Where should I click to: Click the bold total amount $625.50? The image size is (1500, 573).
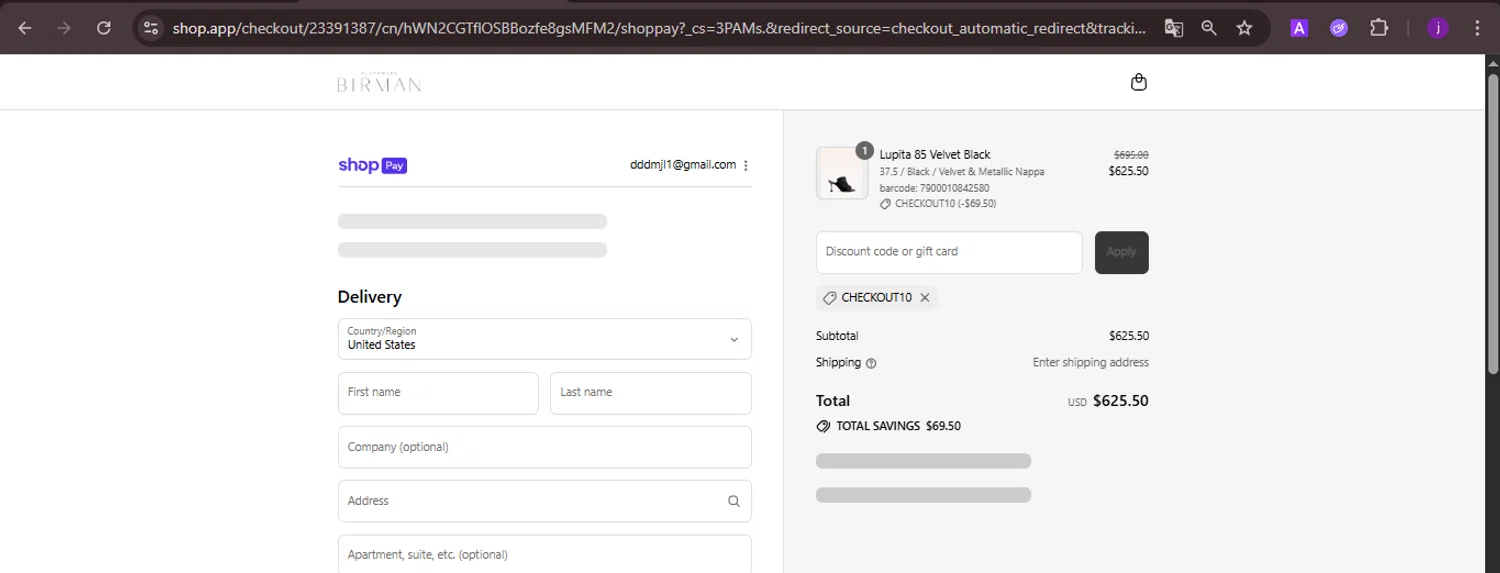pos(1121,401)
